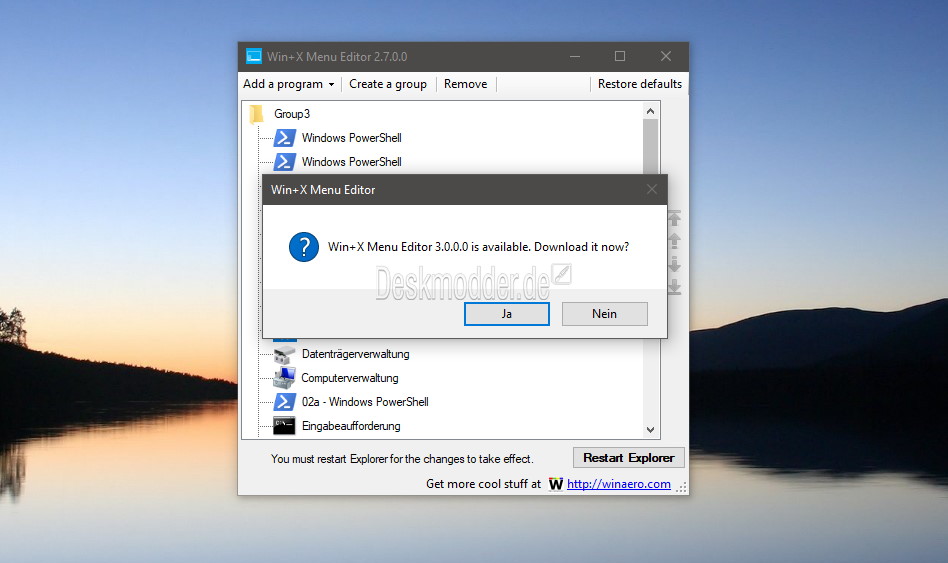Open the http://winaero.com link
This screenshot has height=563, width=948.
tap(618, 484)
